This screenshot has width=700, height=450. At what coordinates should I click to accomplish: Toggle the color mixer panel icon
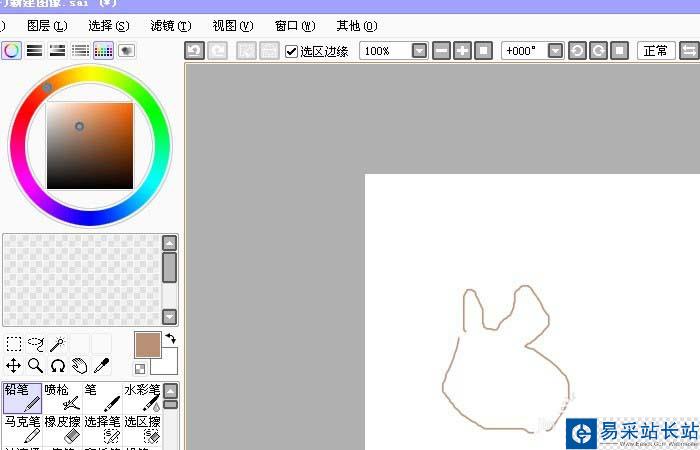[80, 50]
